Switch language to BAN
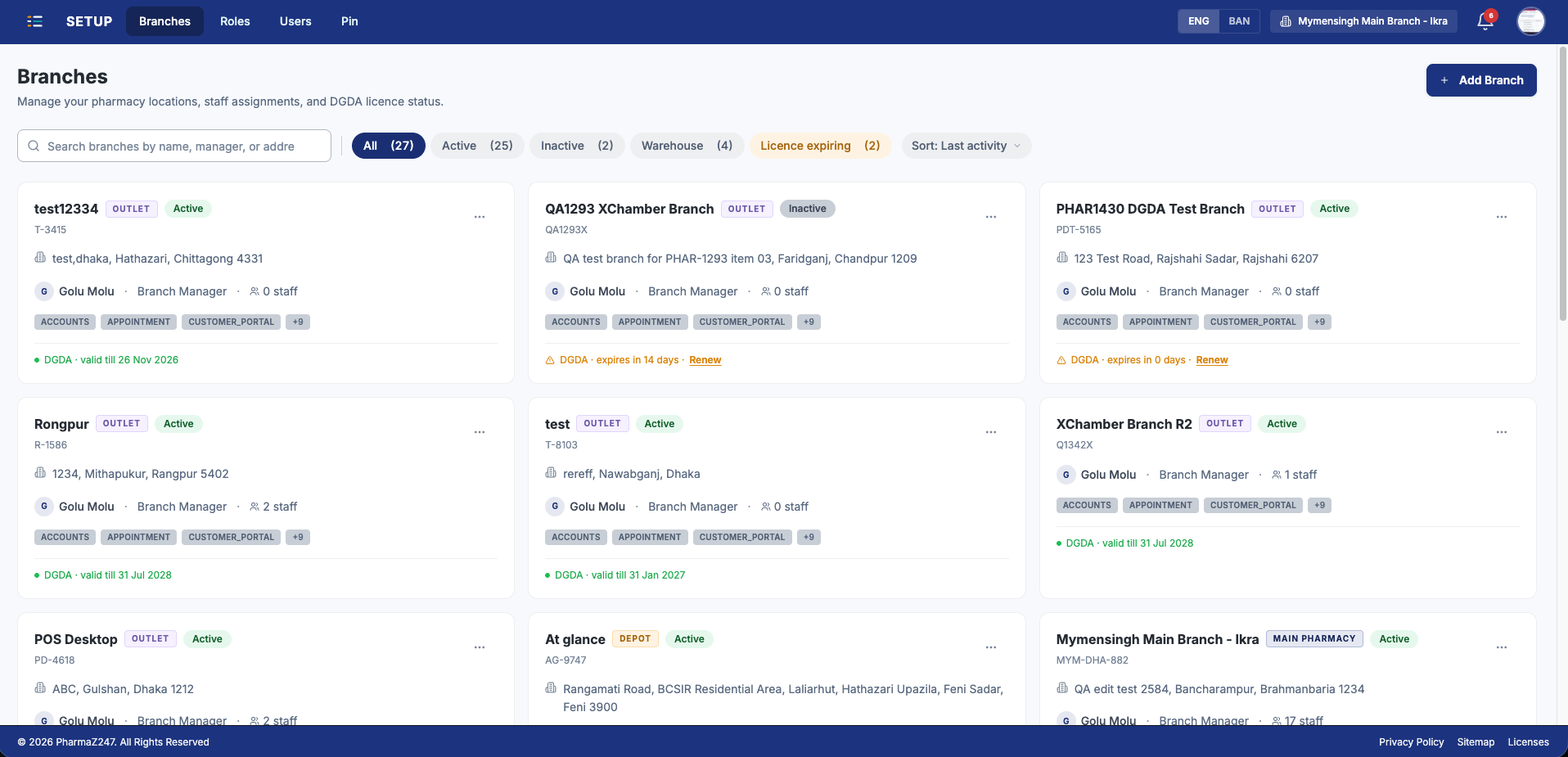The height and width of the screenshot is (757, 1568). tap(1239, 21)
